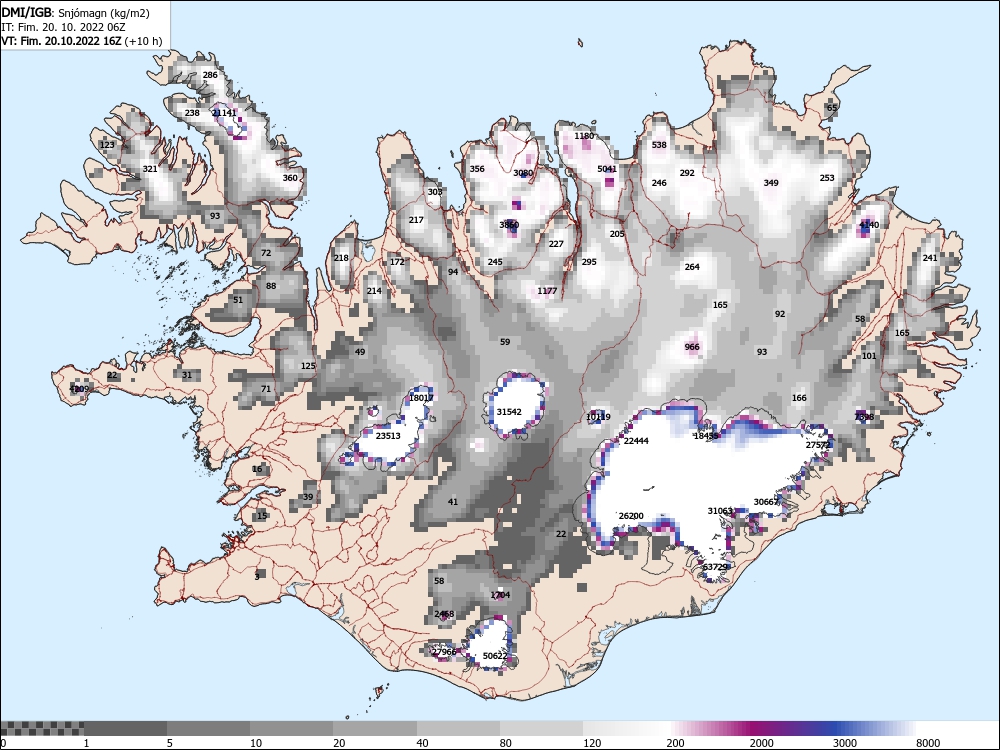The image size is (1000, 750).
Task: Select the 23513 glacier value
Action: coord(388,436)
